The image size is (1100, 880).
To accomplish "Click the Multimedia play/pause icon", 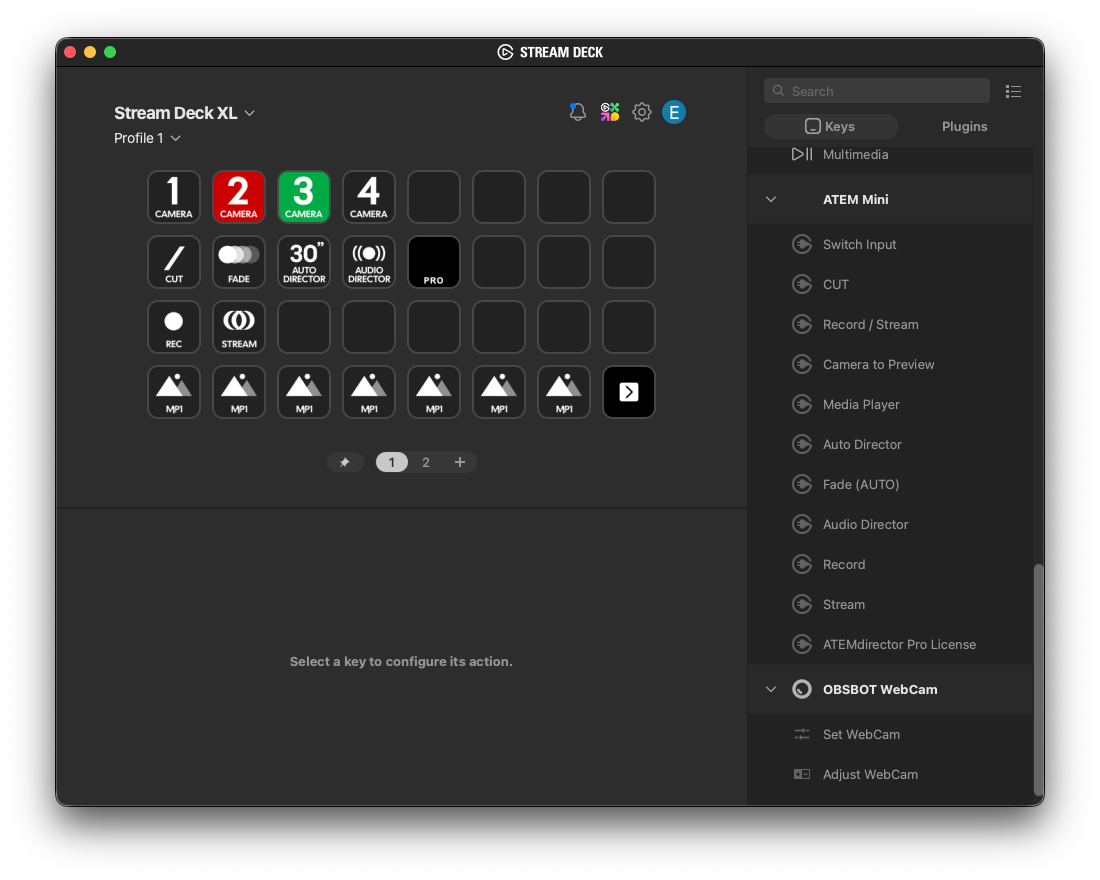I will 802,154.
